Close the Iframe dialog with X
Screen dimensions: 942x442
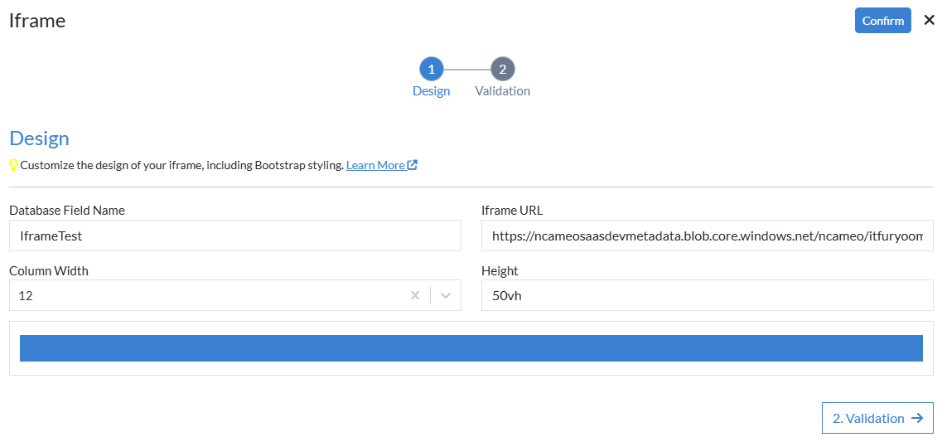click(929, 20)
